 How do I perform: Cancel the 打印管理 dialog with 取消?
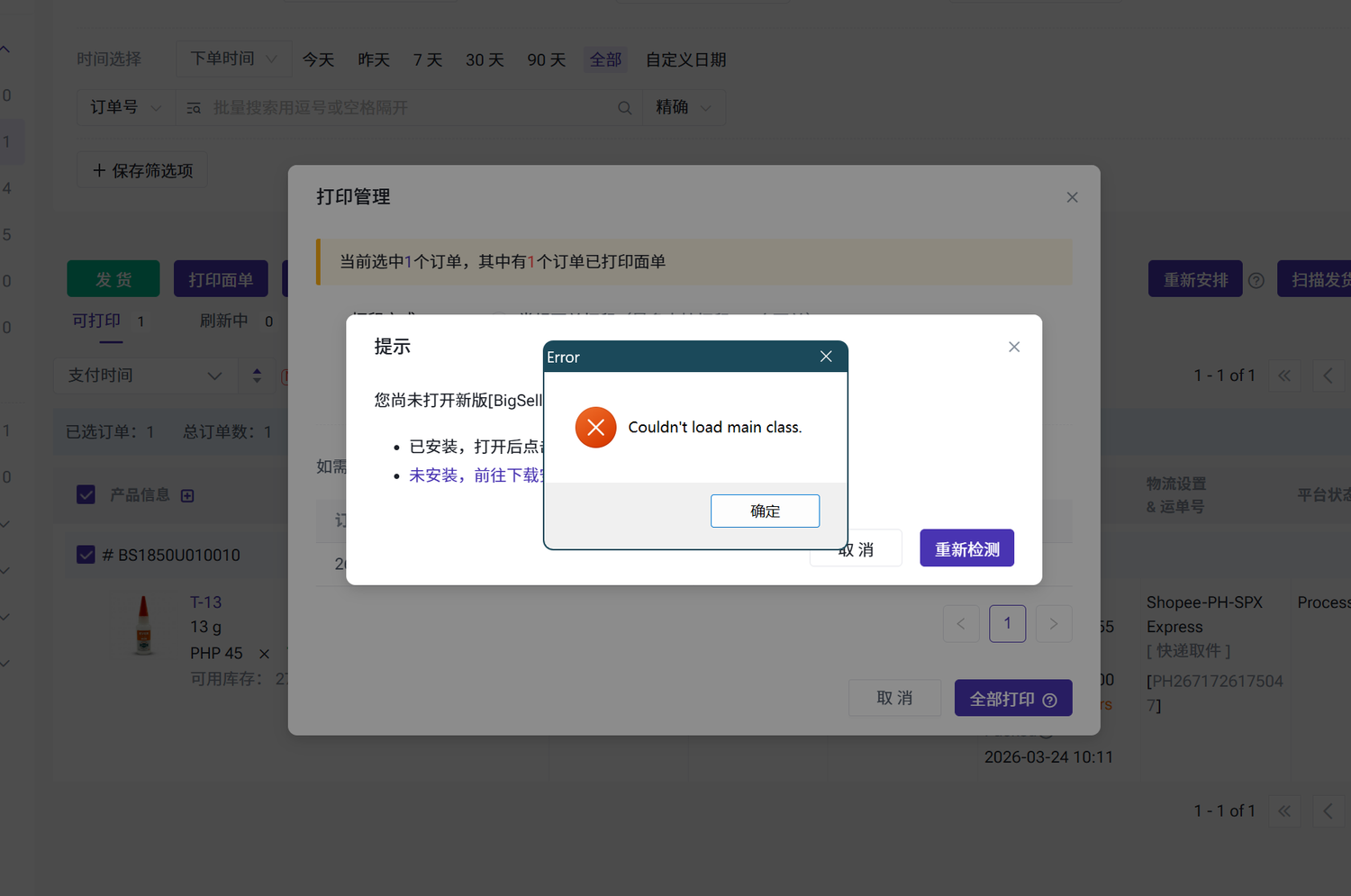[894, 698]
